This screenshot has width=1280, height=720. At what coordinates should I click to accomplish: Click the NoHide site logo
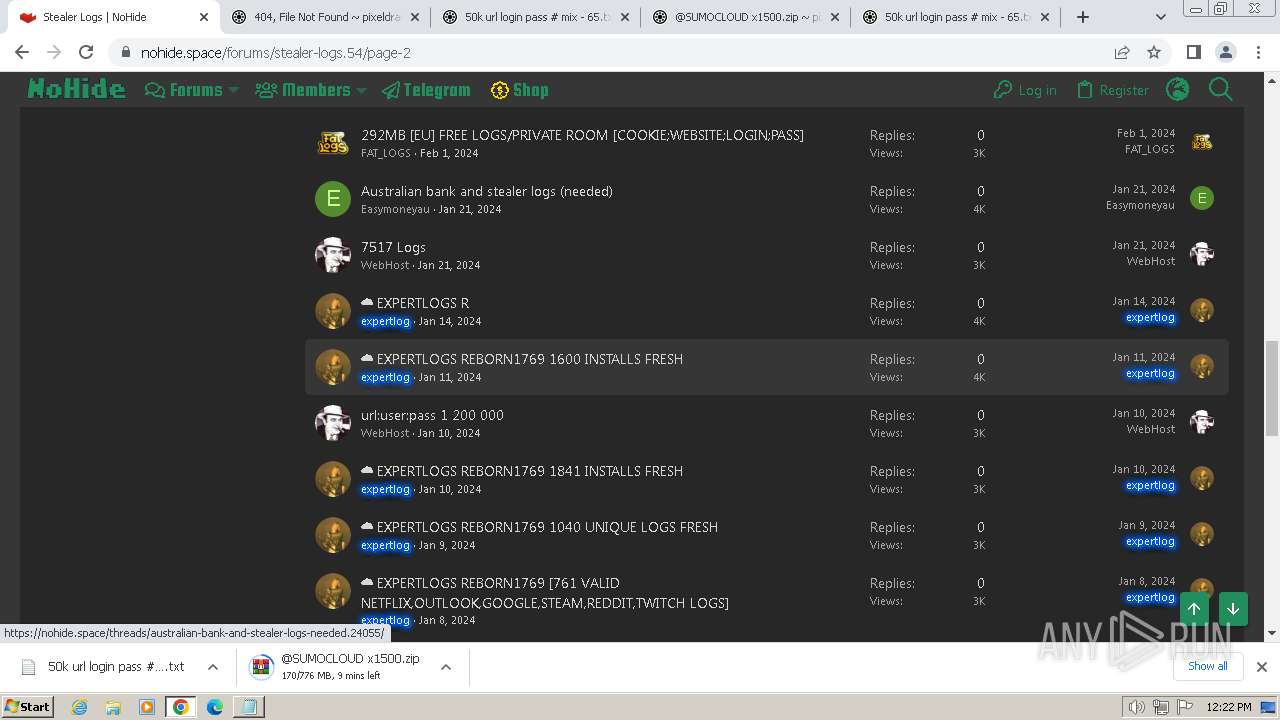[76, 90]
